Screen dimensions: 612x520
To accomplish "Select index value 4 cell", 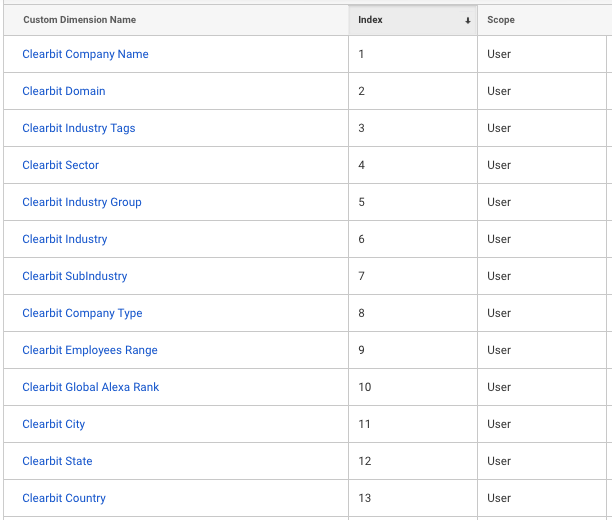I will pos(413,165).
